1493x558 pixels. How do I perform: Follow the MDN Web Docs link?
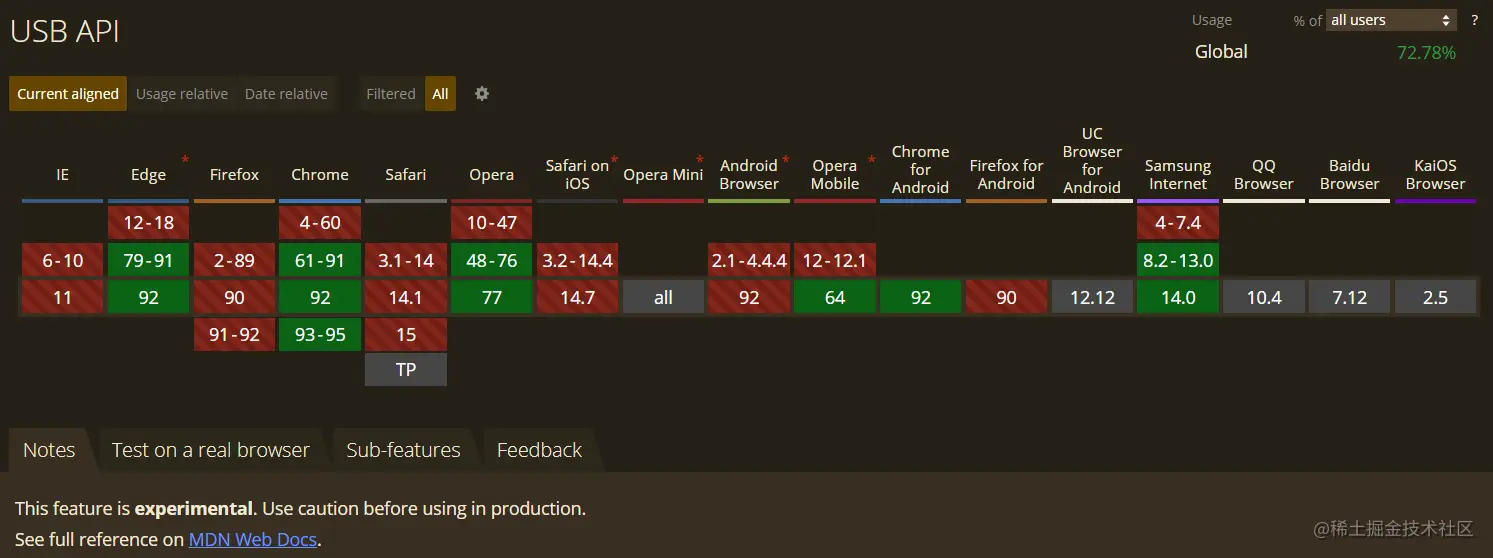click(253, 539)
